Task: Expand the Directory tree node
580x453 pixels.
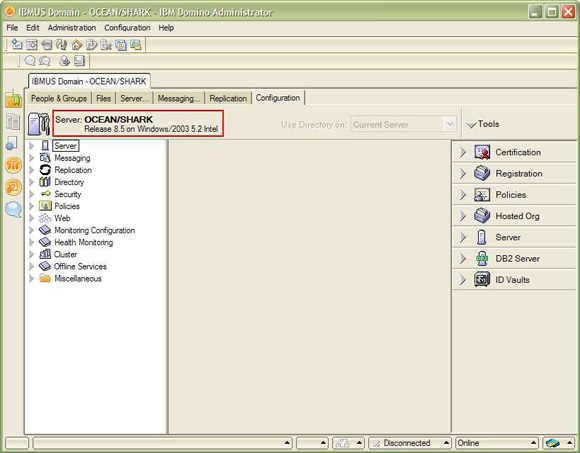Action: pos(32,182)
